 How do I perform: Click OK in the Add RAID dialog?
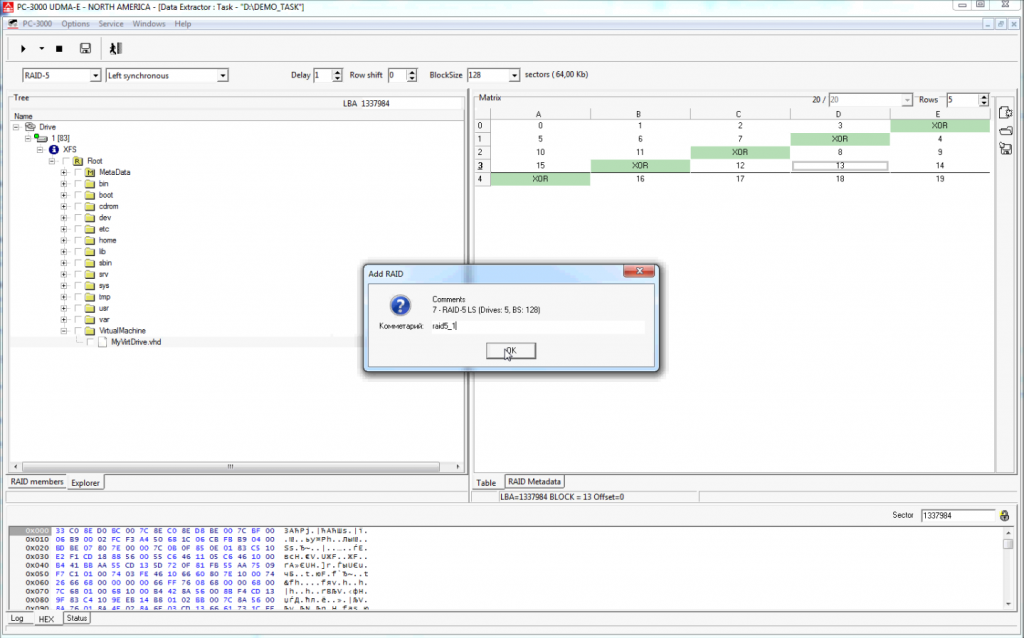pos(509,350)
